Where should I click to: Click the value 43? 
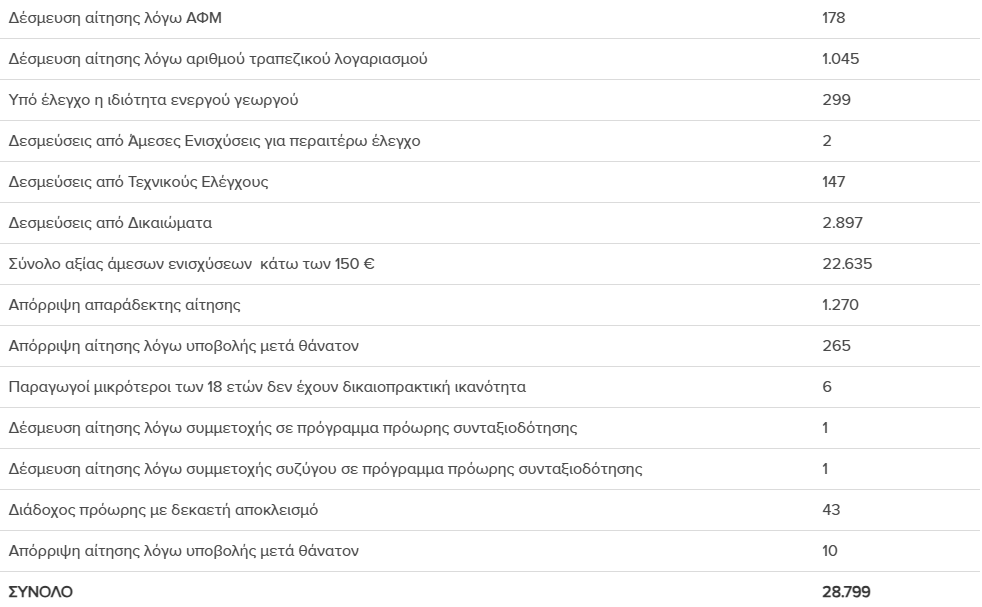coord(831,510)
